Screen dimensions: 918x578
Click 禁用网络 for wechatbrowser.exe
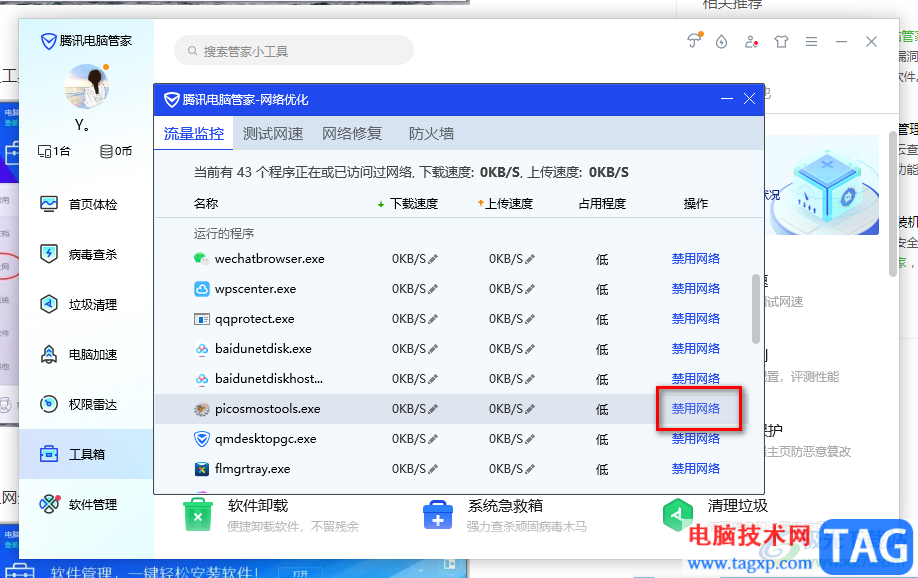tap(696, 259)
